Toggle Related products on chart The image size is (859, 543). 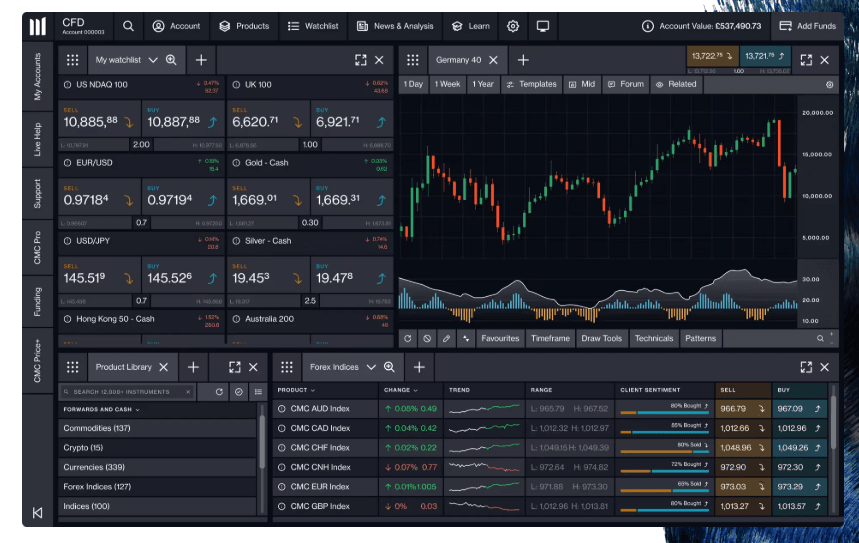click(676, 84)
